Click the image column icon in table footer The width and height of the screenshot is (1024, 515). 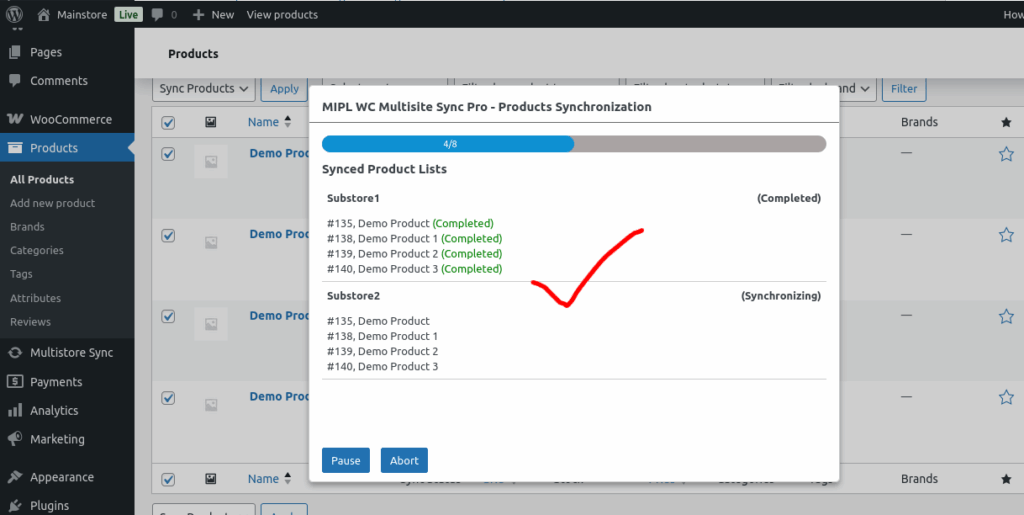click(x=210, y=479)
